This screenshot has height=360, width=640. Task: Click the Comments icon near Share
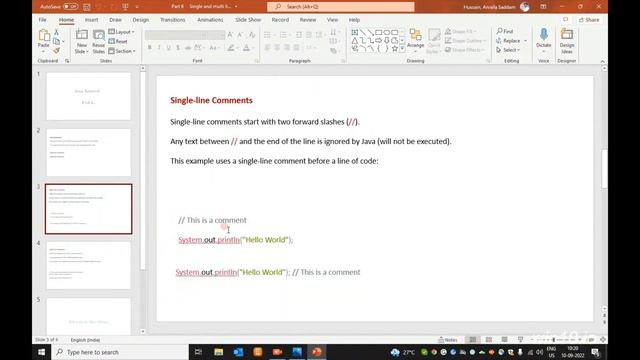[565, 20]
